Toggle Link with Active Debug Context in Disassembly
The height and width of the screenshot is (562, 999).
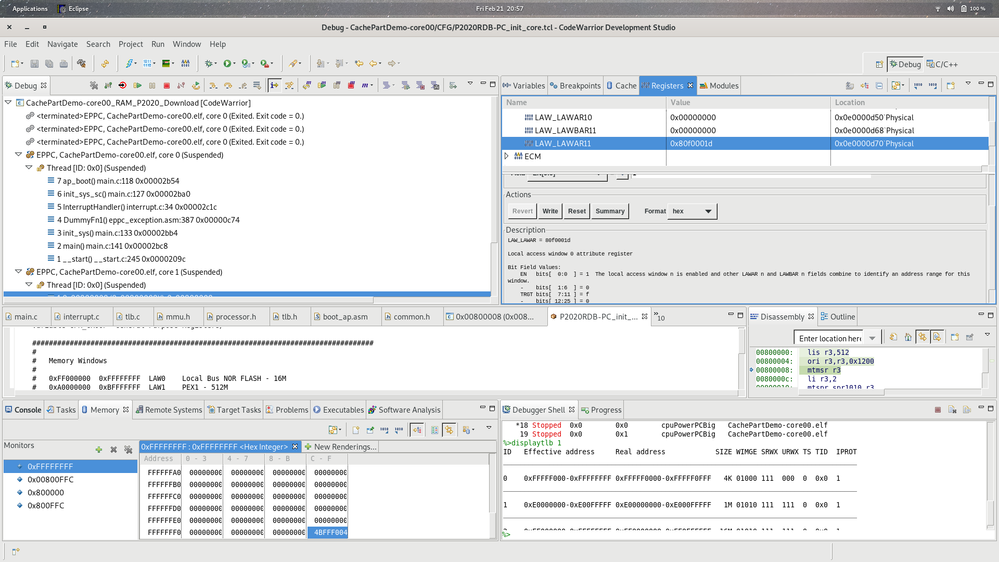coord(922,337)
